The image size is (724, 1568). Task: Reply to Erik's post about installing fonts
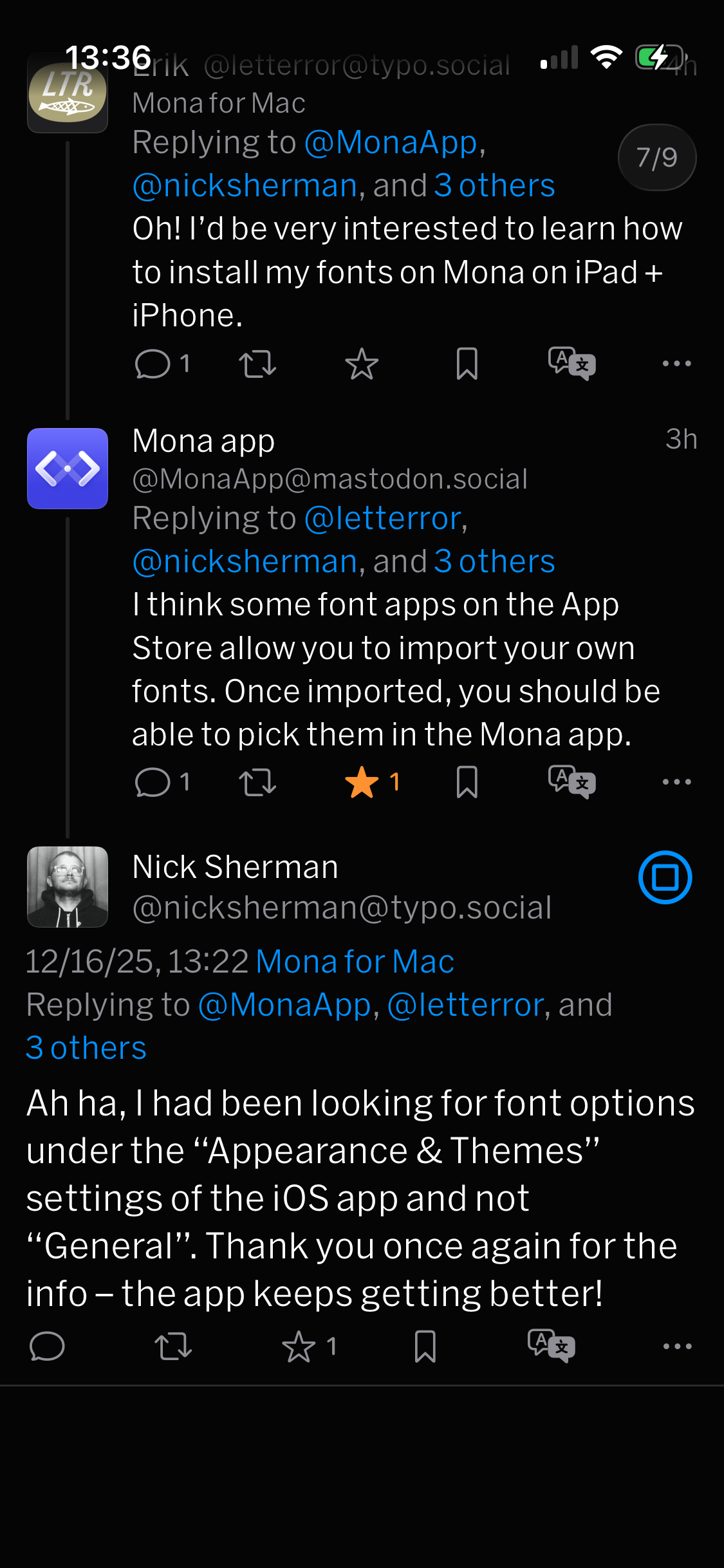click(153, 364)
